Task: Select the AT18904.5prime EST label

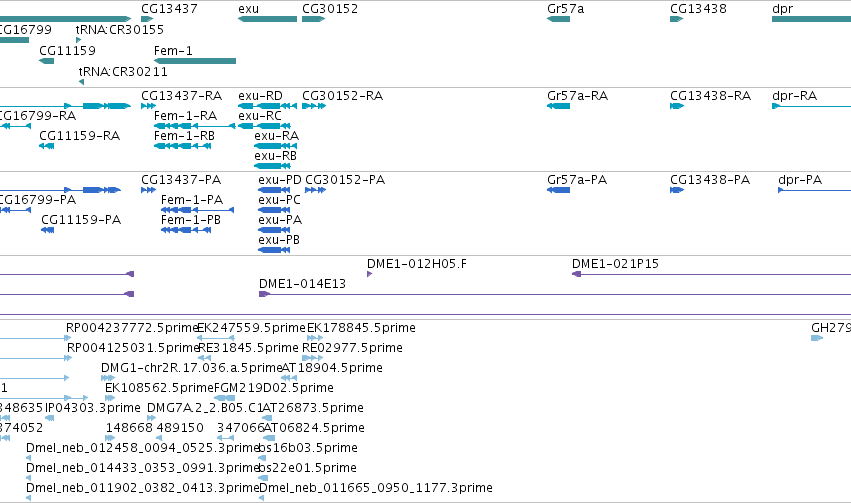Action: coord(332,368)
